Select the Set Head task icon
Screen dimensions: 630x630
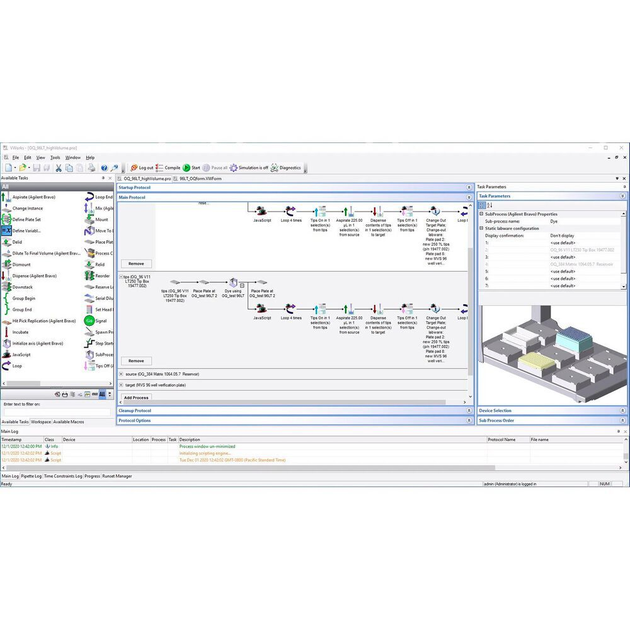[89, 309]
